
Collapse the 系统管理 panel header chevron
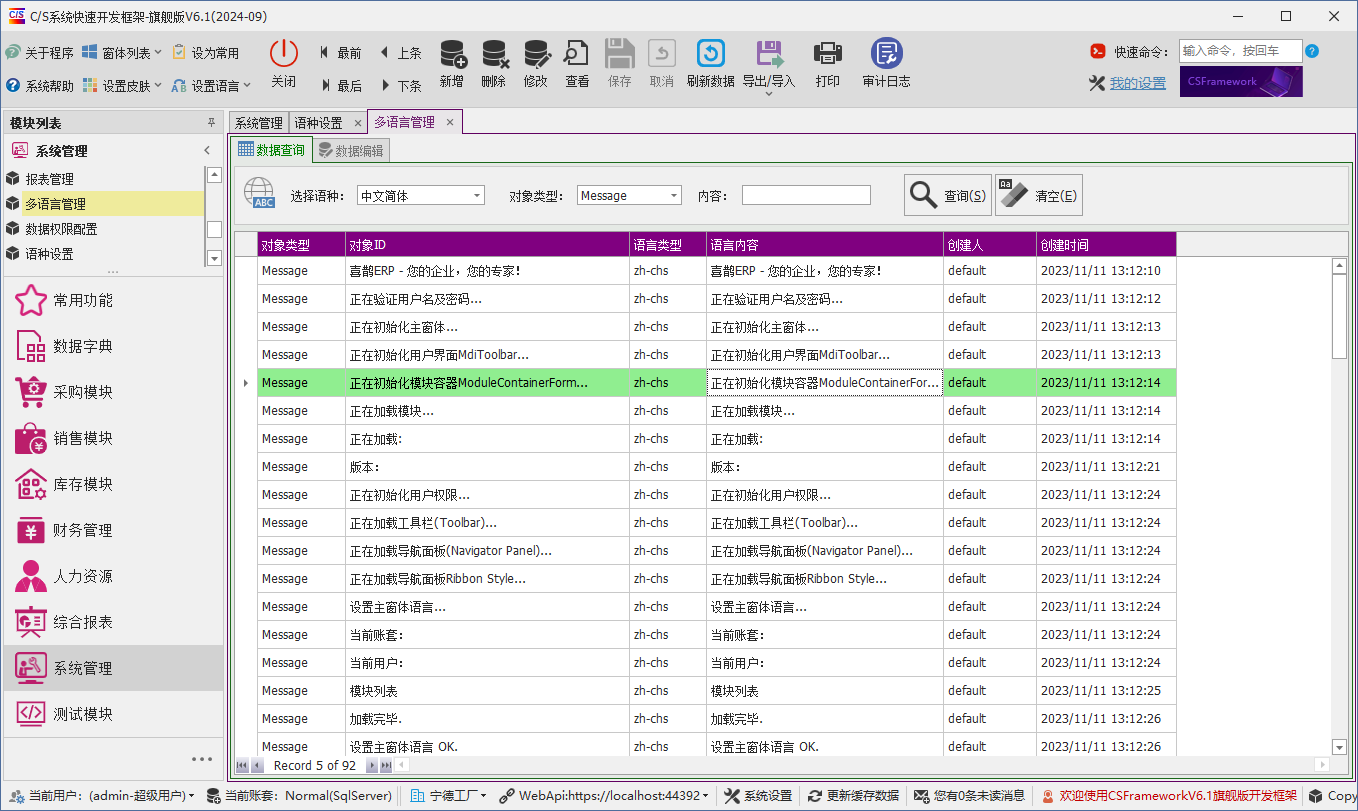pyautogui.click(x=207, y=151)
